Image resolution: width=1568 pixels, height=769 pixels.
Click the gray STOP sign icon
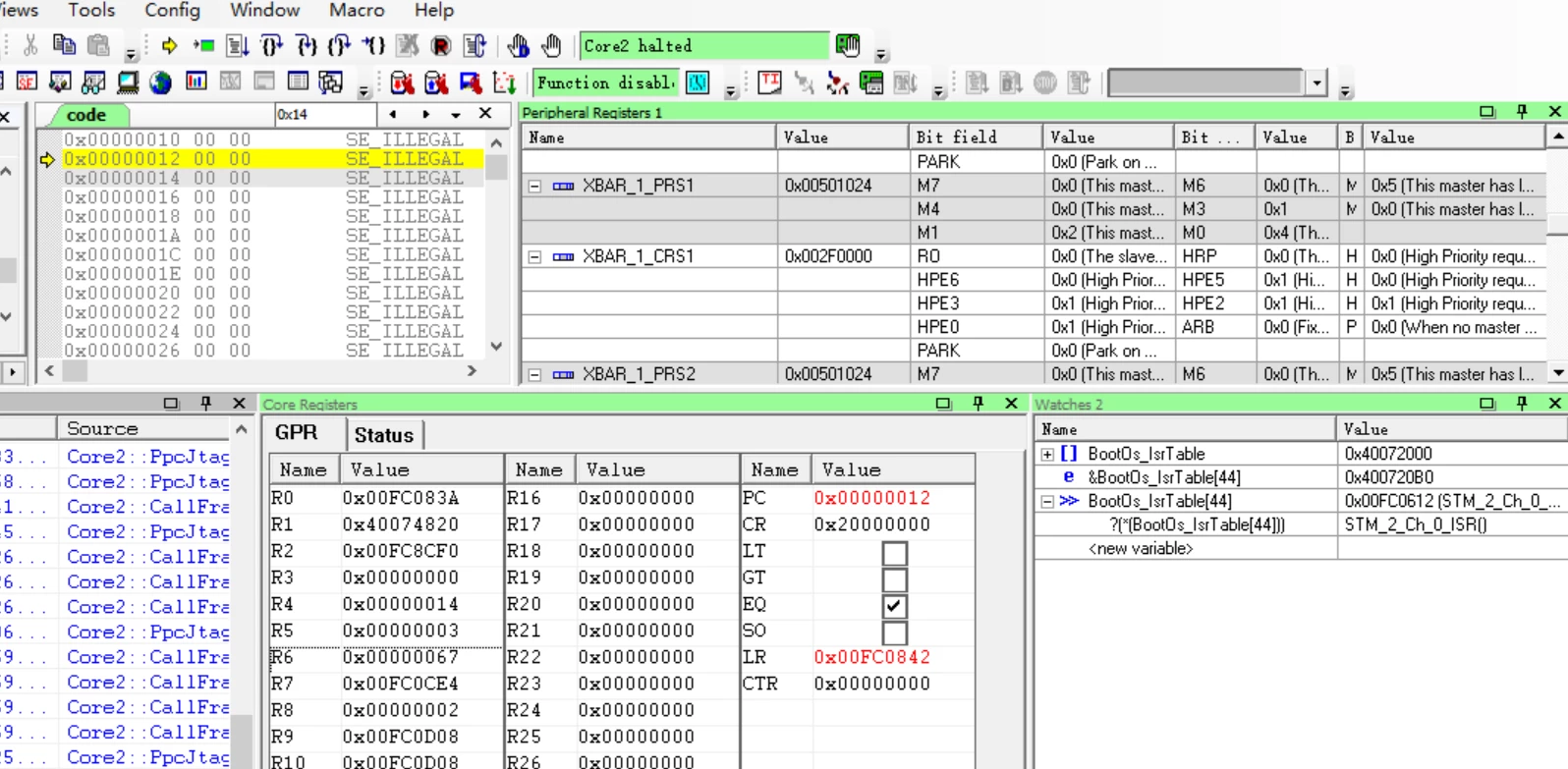[x=1044, y=82]
